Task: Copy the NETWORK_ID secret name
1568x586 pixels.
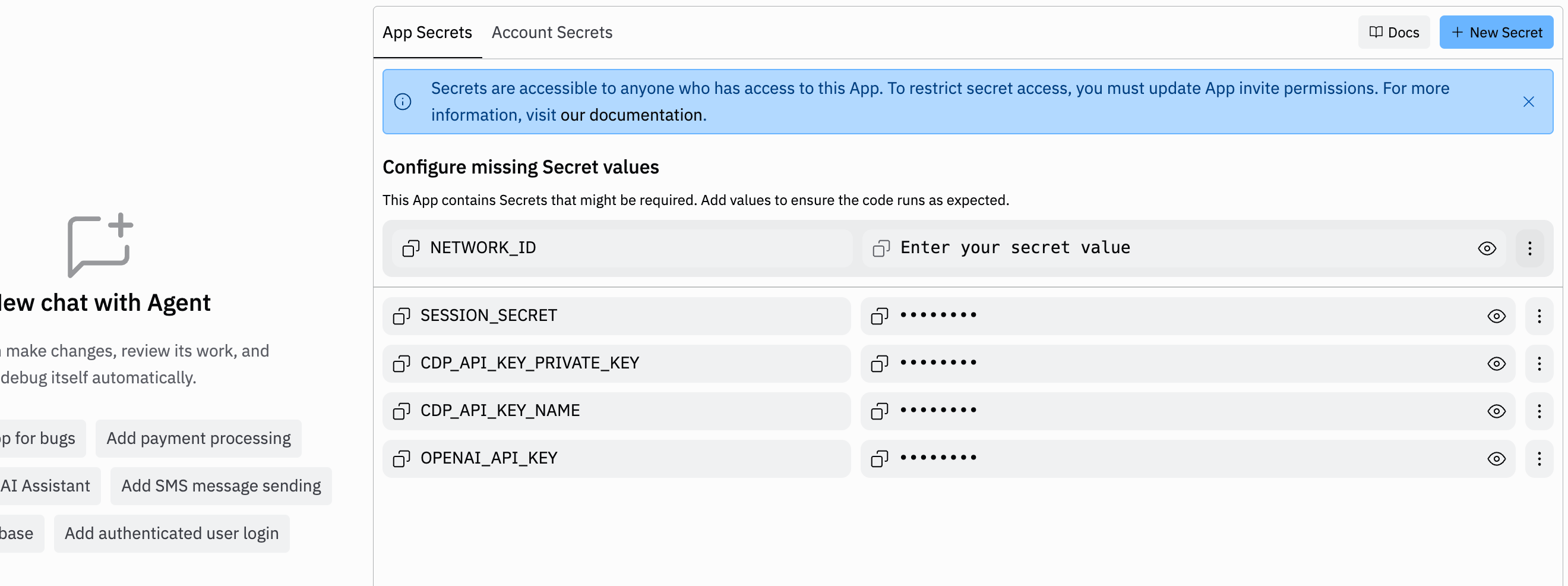Action: [x=411, y=248]
